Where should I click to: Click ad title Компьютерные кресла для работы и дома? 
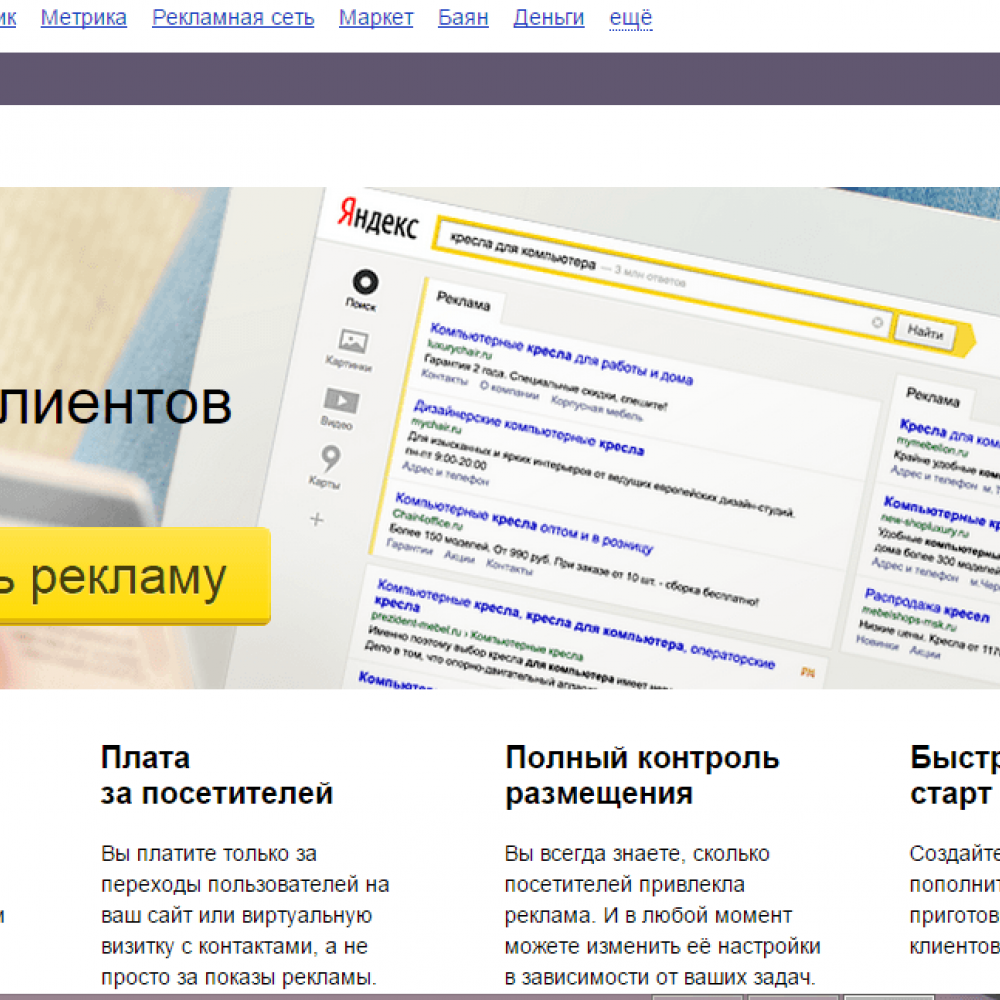tap(561, 354)
